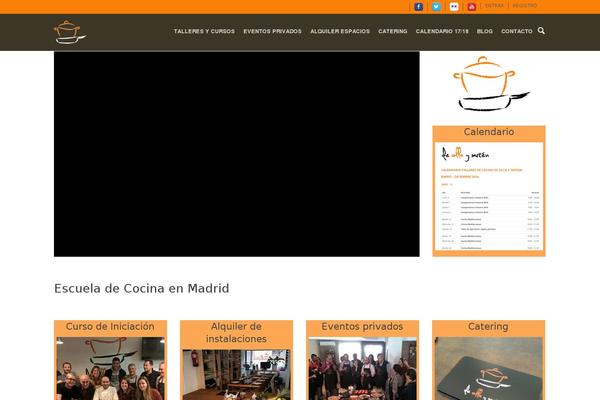Click the Alquiler de instalaciones room photo
The height and width of the screenshot is (400, 600).
click(x=236, y=375)
